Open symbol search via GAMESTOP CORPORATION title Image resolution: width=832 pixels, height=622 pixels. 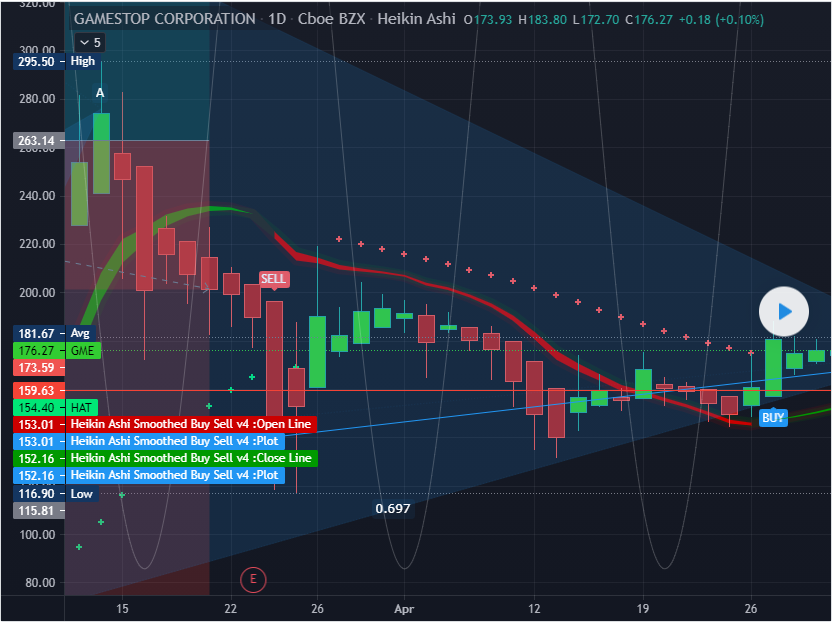(165, 19)
